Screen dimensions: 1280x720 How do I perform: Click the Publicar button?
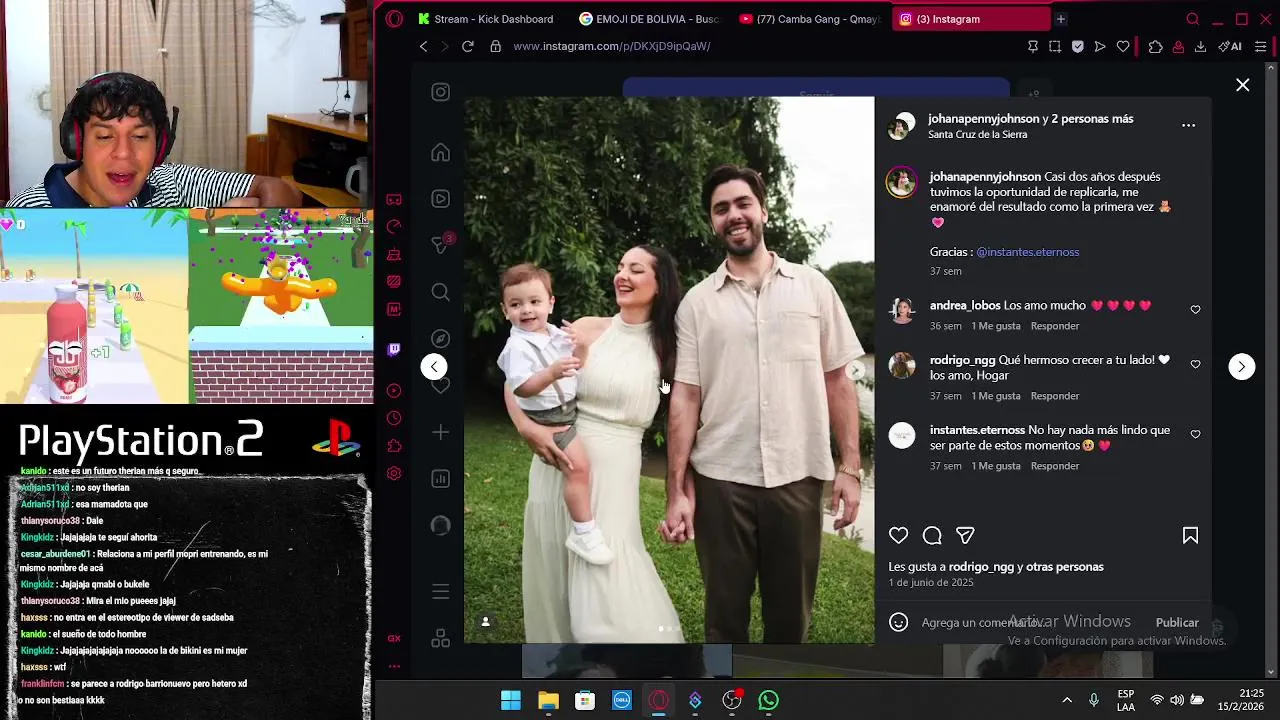(1177, 622)
